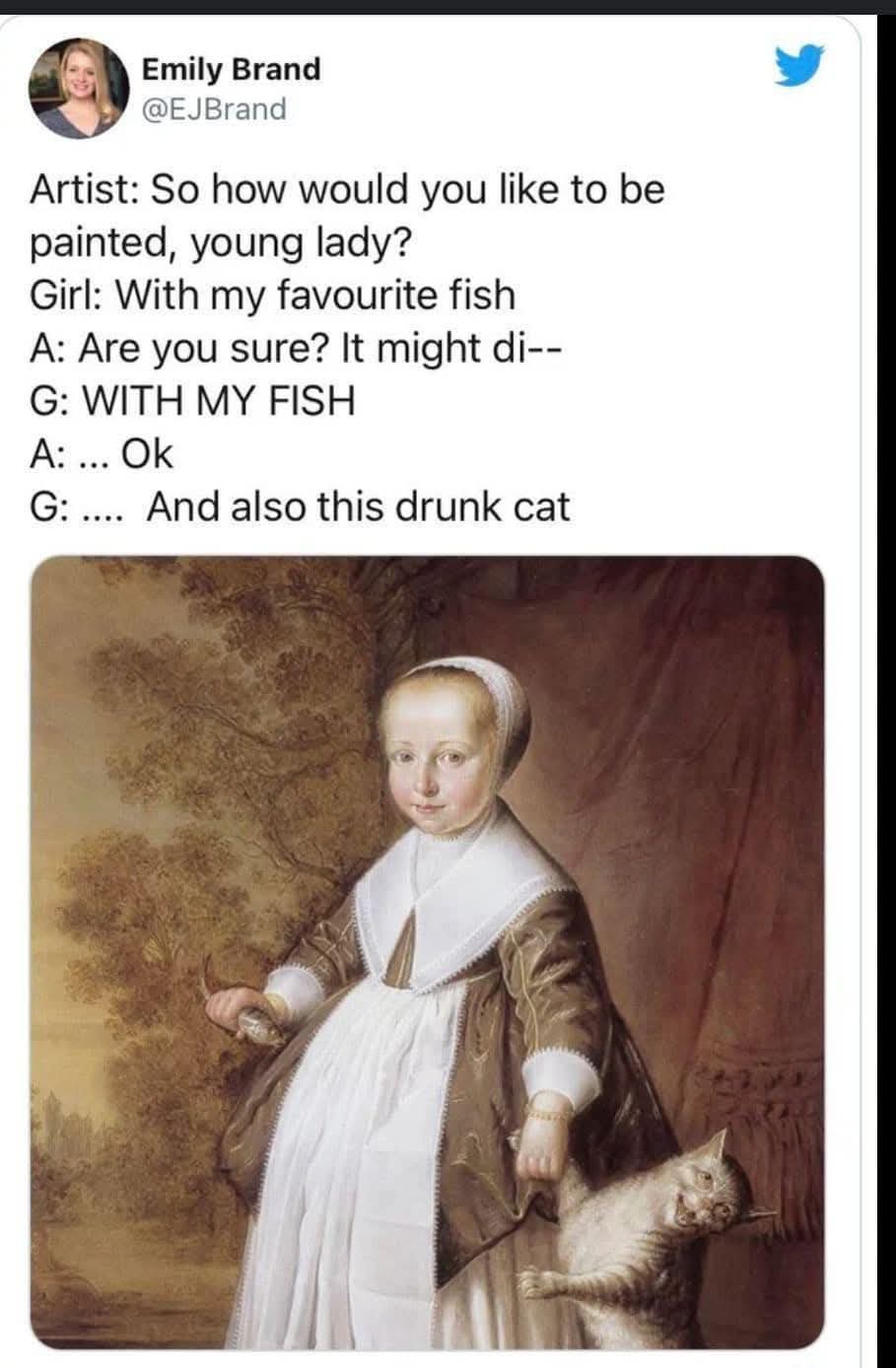Viewport: 896px width, 1368px height.
Task: Open the @EJBrand handle link
Action: pyautogui.click(x=215, y=108)
